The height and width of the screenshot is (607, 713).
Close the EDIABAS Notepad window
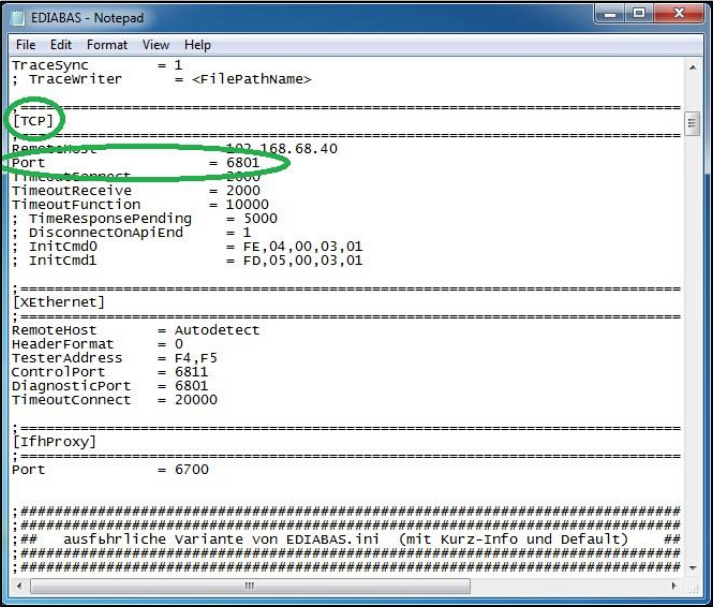[678, 14]
